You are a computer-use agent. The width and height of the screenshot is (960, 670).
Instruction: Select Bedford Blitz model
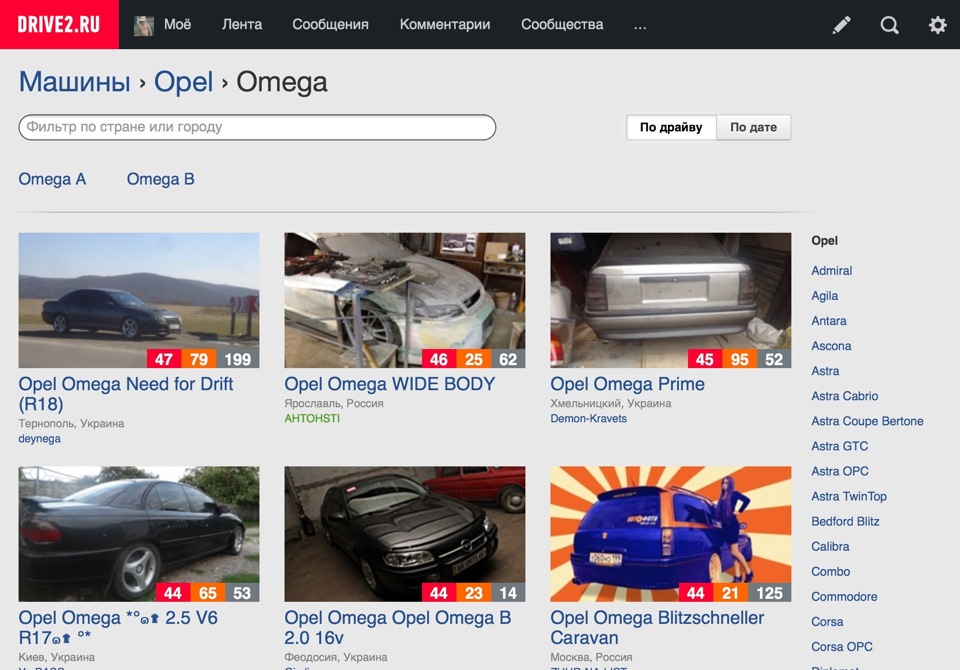(x=846, y=522)
